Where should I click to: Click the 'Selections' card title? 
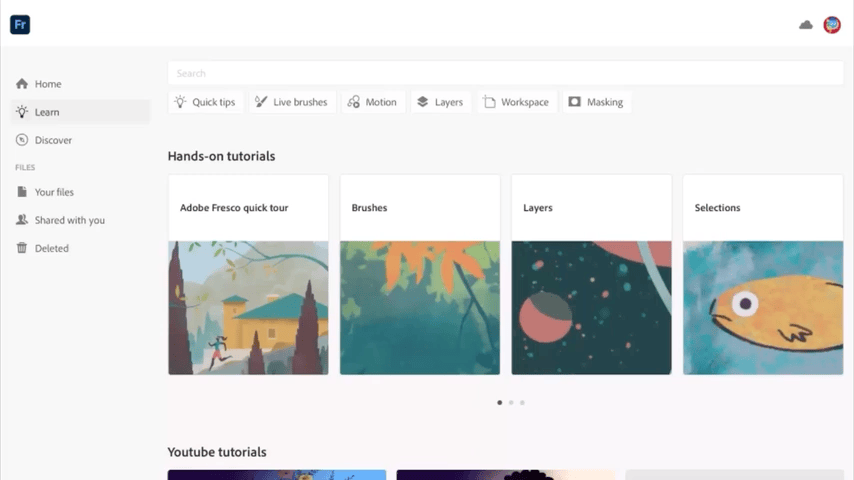(x=717, y=208)
